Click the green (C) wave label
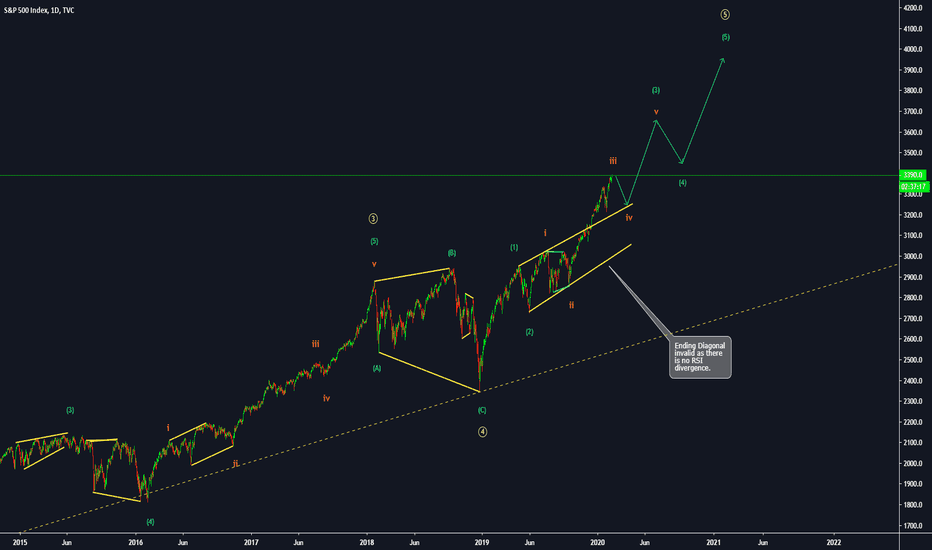This screenshot has width=932, height=550. pos(482,410)
